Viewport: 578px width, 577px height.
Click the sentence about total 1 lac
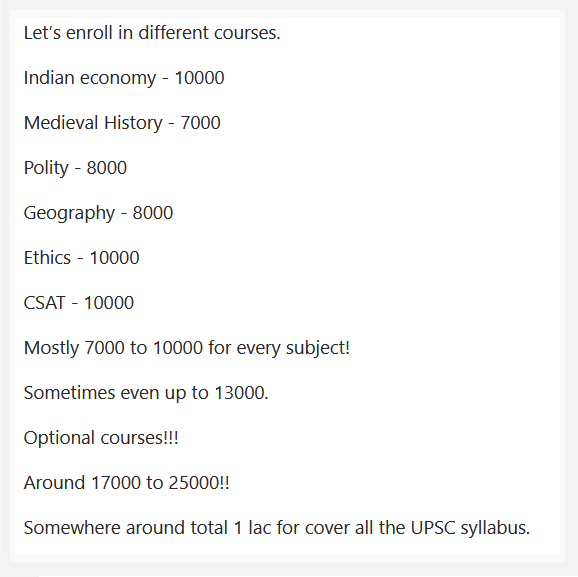pyautogui.click(x=276, y=528)
